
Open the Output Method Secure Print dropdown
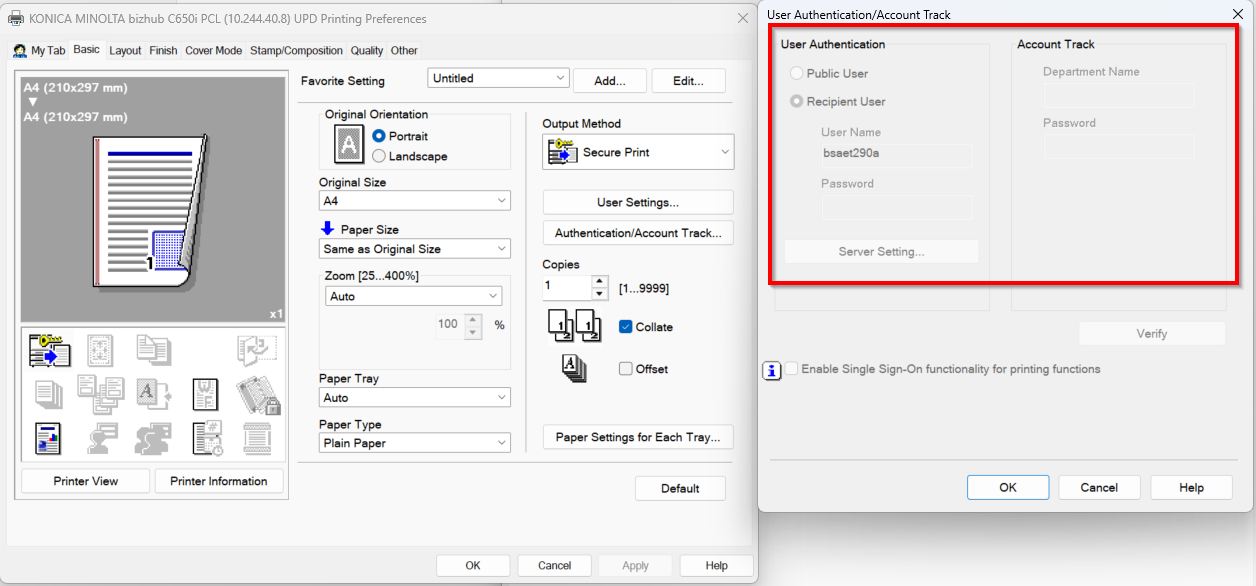pos(638,152)
